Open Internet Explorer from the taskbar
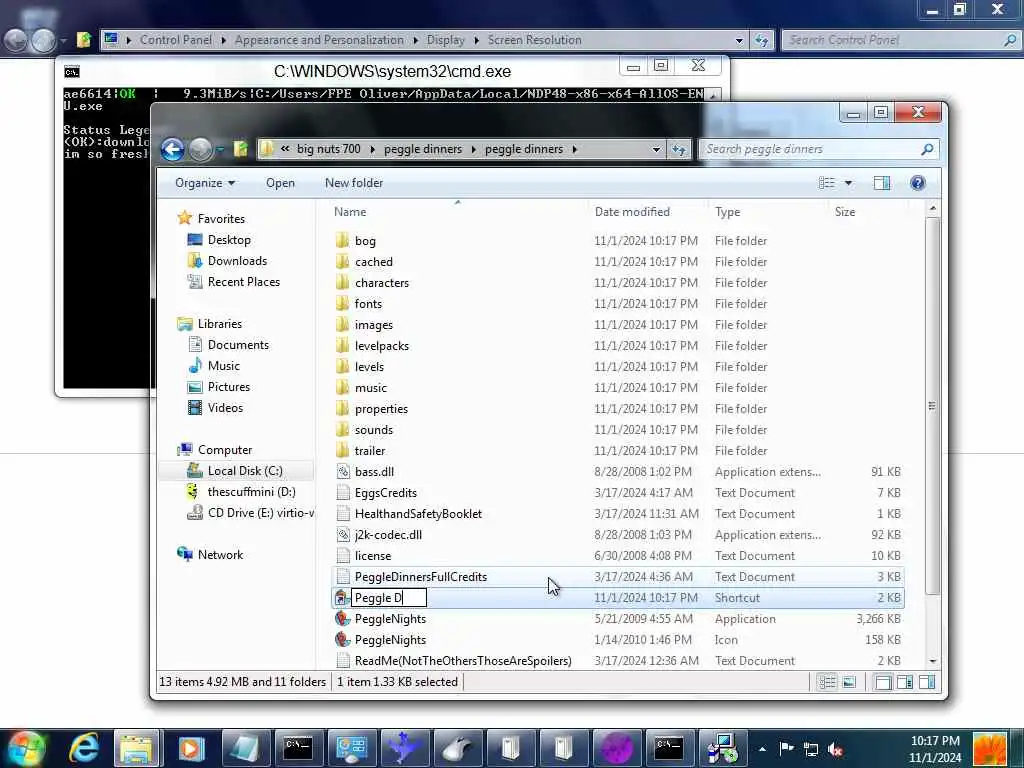Image resolution: width=1024 pixels, height=768 pixels. pyautogui.click(x=84, y=748)
